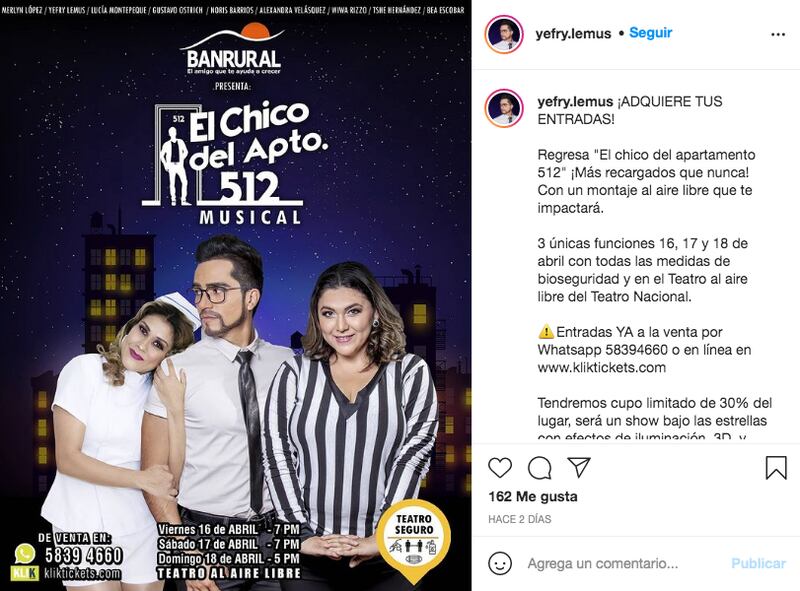
Task: Click the www.kliktickets.com text in caption
Action: point(602,367)
